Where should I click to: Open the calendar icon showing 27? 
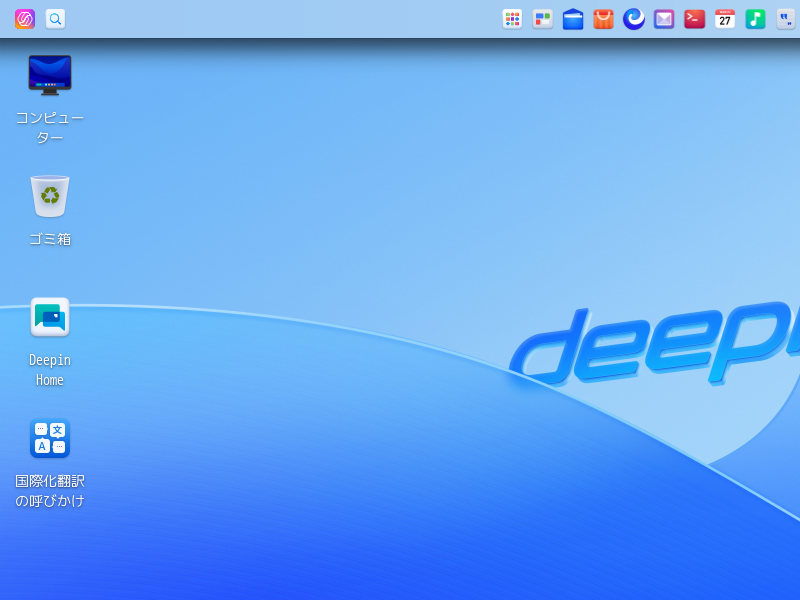click(724, 19)
